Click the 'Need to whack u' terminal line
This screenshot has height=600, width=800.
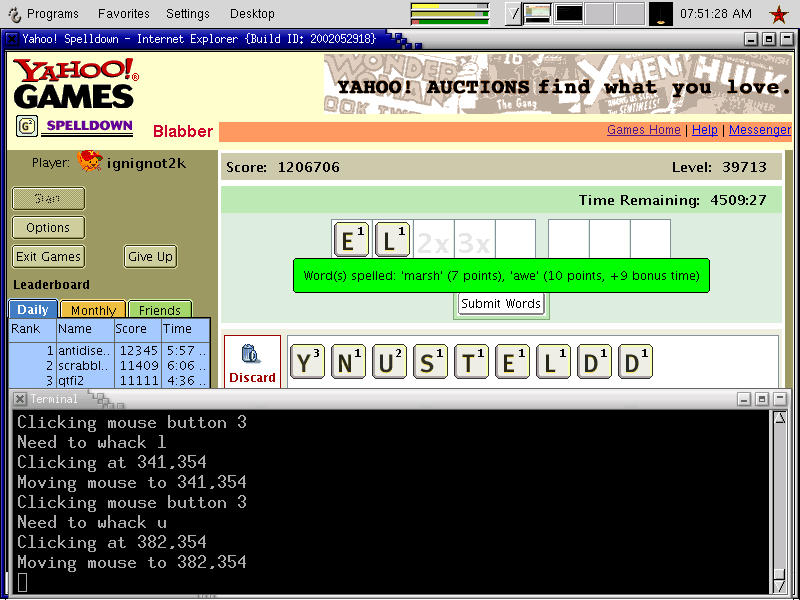pos(92,522)
